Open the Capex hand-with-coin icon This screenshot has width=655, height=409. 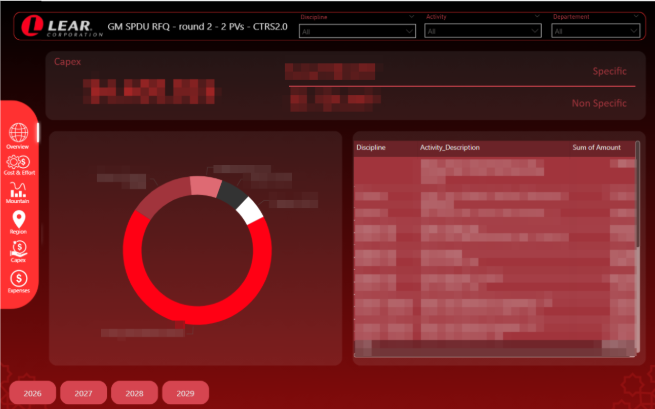pyautogui.click(x=18, y=249)
